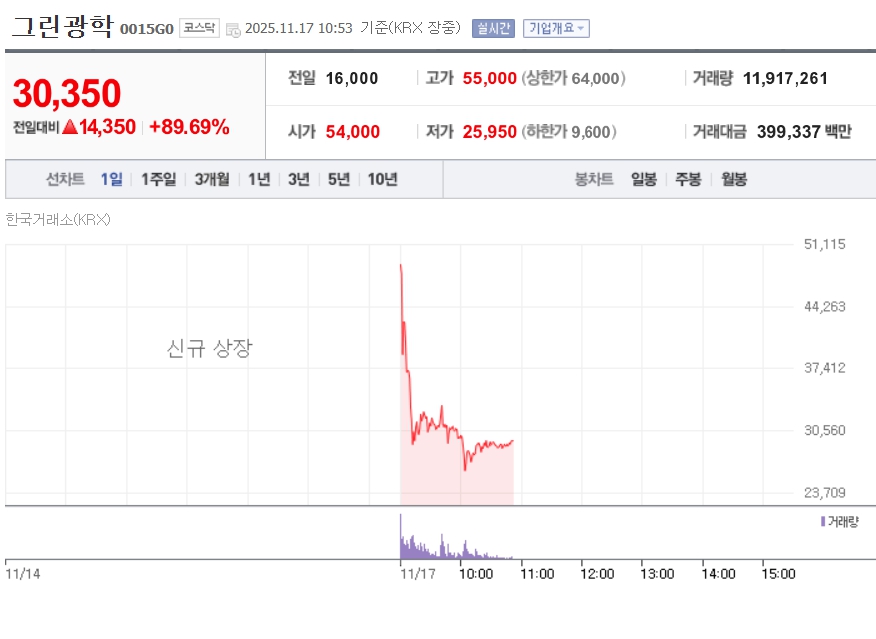
Task: Click the red up-arrow price change icon
Action: coord(69,127)
